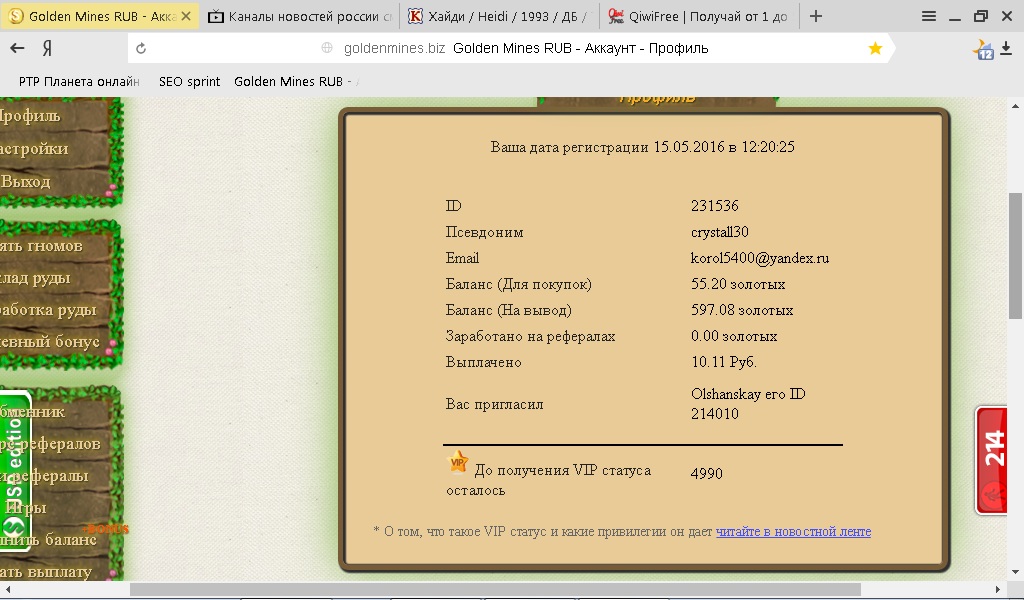Click the balance 55.20 золотых
Screen dimensions: 1024x600
click(738, 284)
